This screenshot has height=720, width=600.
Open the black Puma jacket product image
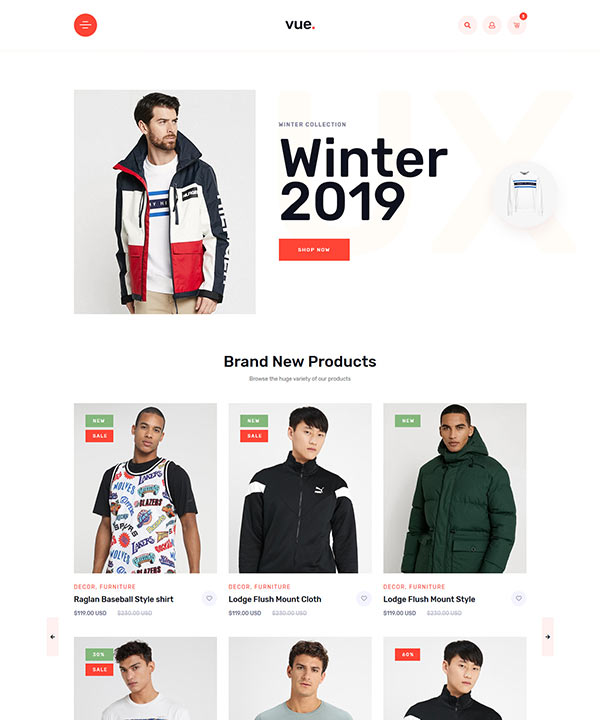300,488
